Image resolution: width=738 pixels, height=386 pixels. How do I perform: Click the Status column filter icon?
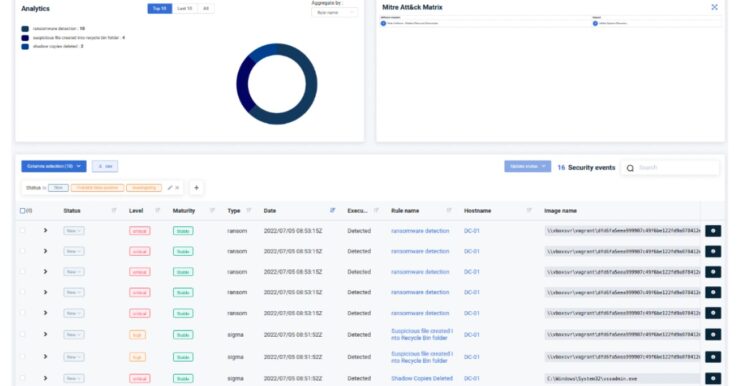[x=113, y=210]
